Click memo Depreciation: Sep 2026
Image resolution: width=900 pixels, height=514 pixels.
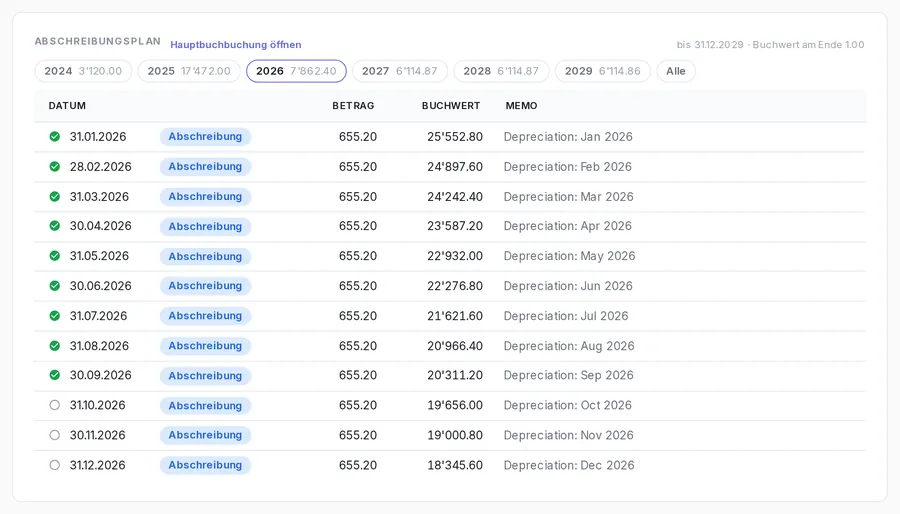569,375
